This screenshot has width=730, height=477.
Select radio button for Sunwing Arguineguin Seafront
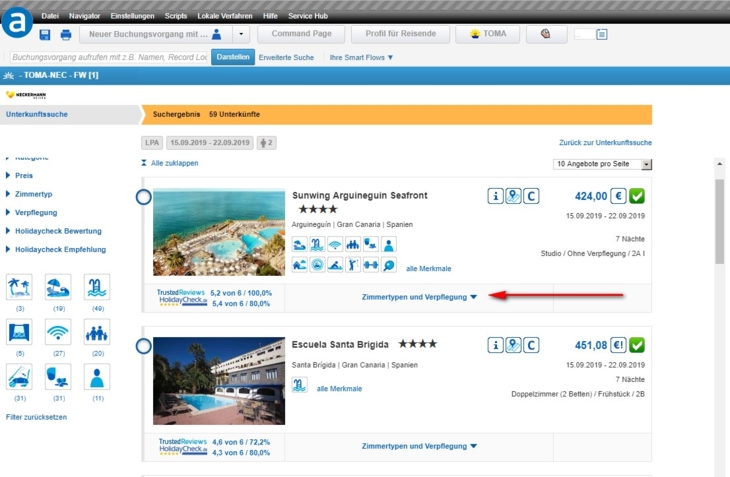[x=143, y=197]
